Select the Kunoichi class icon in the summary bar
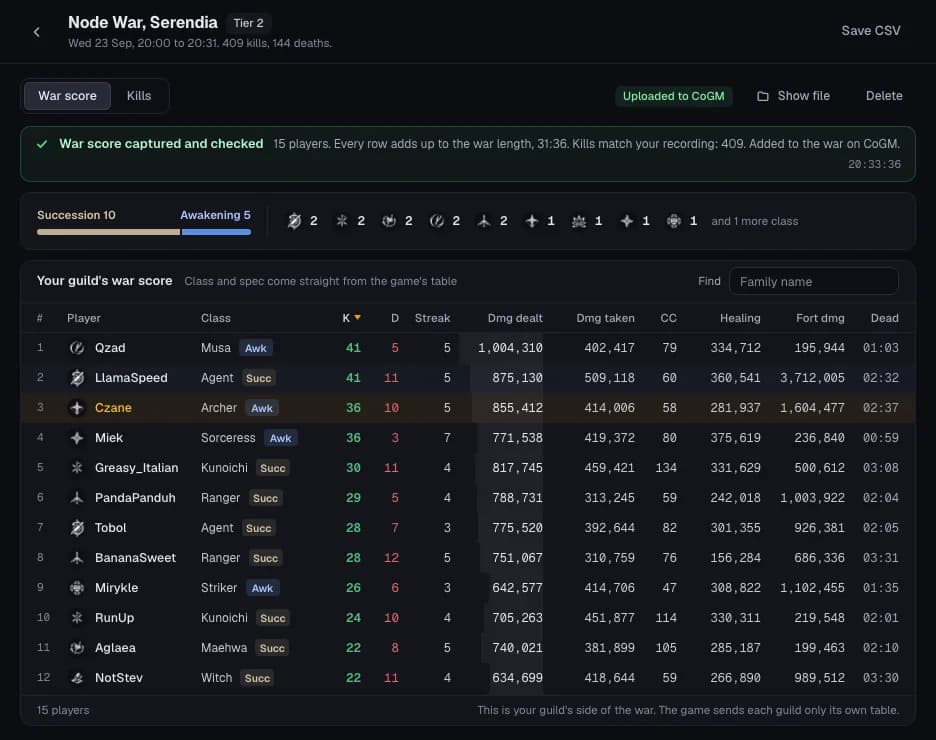 tap(341, 221)
